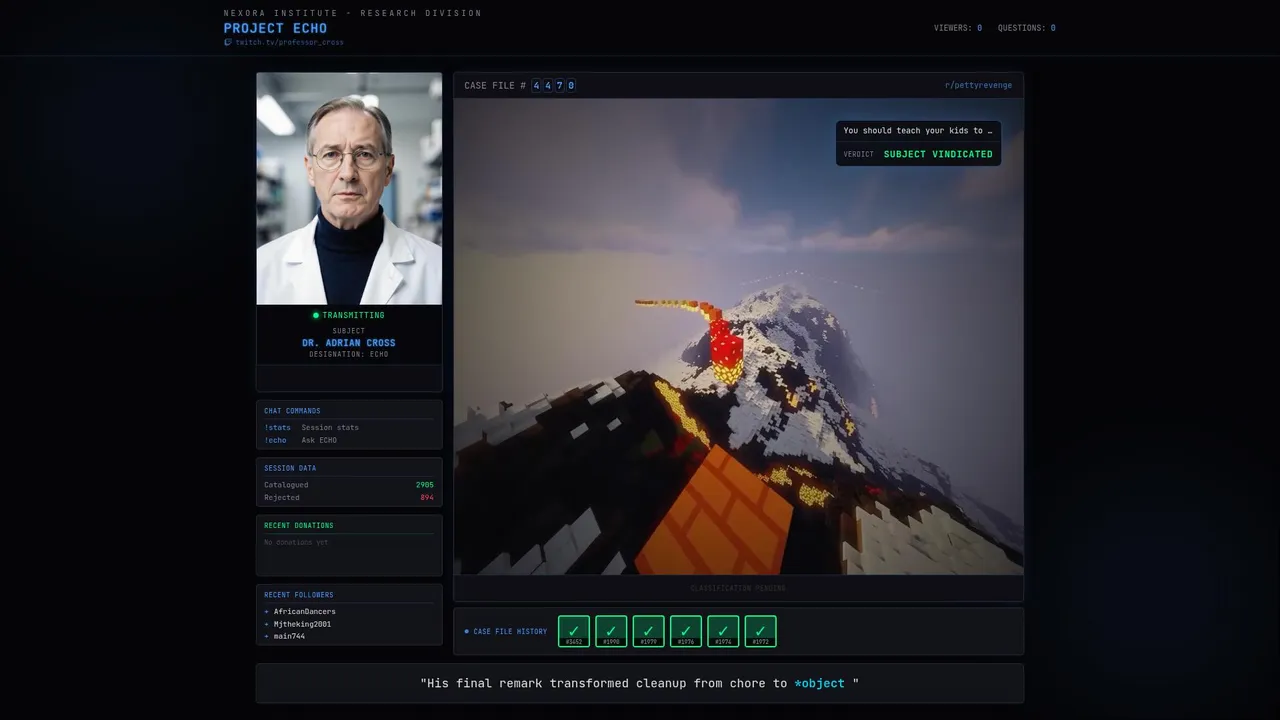1280x720 pixels.
Task: Click the !stats chat command
Action: (x=277, y=427)
